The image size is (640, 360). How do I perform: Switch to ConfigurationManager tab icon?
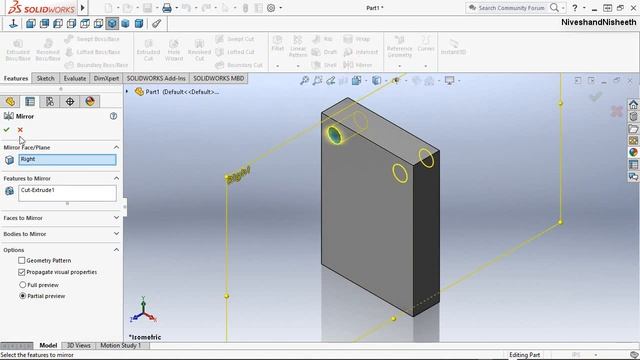point(50,102)
